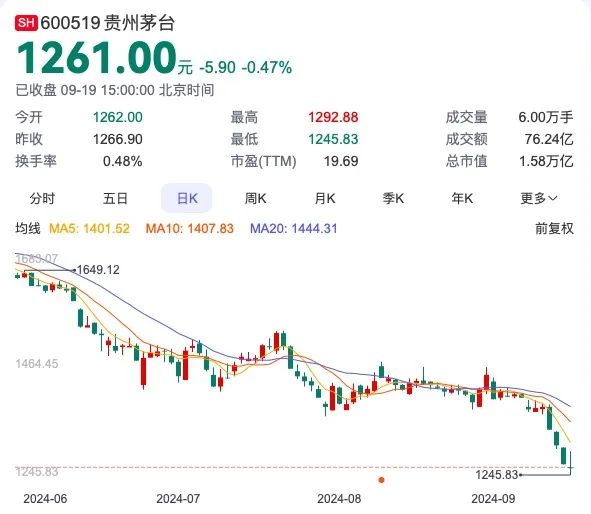Toggle the MA5 moving average indicator
The width and height of the screenshot is (591, 514).
(89, 228)
